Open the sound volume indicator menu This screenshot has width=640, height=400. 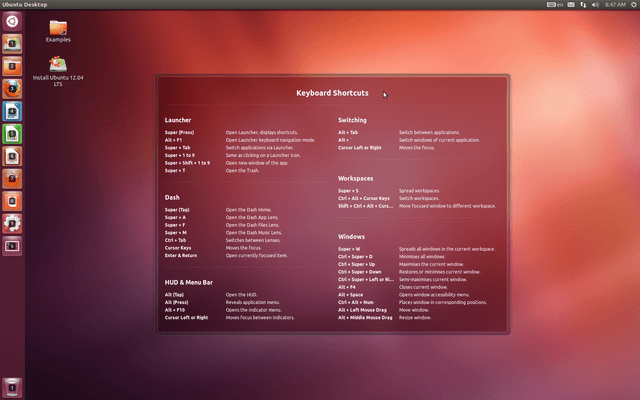(595, 5)
